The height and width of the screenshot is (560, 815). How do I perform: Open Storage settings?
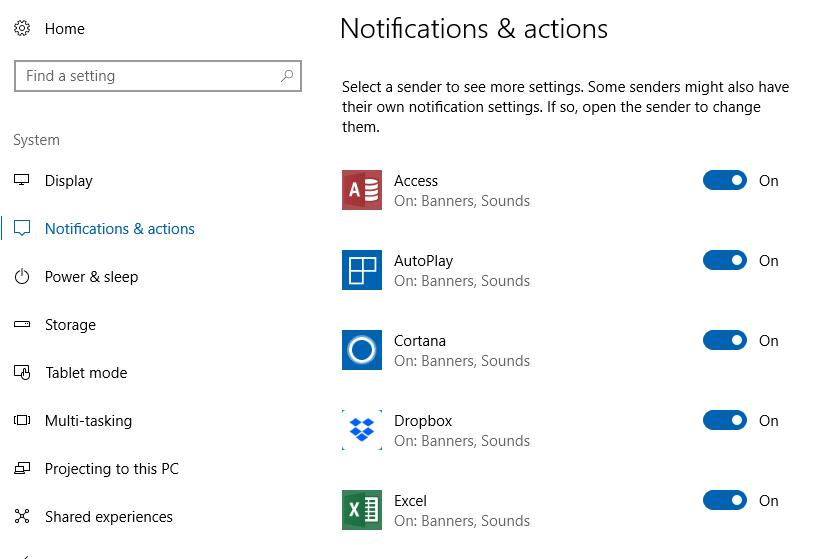(70, 325)
